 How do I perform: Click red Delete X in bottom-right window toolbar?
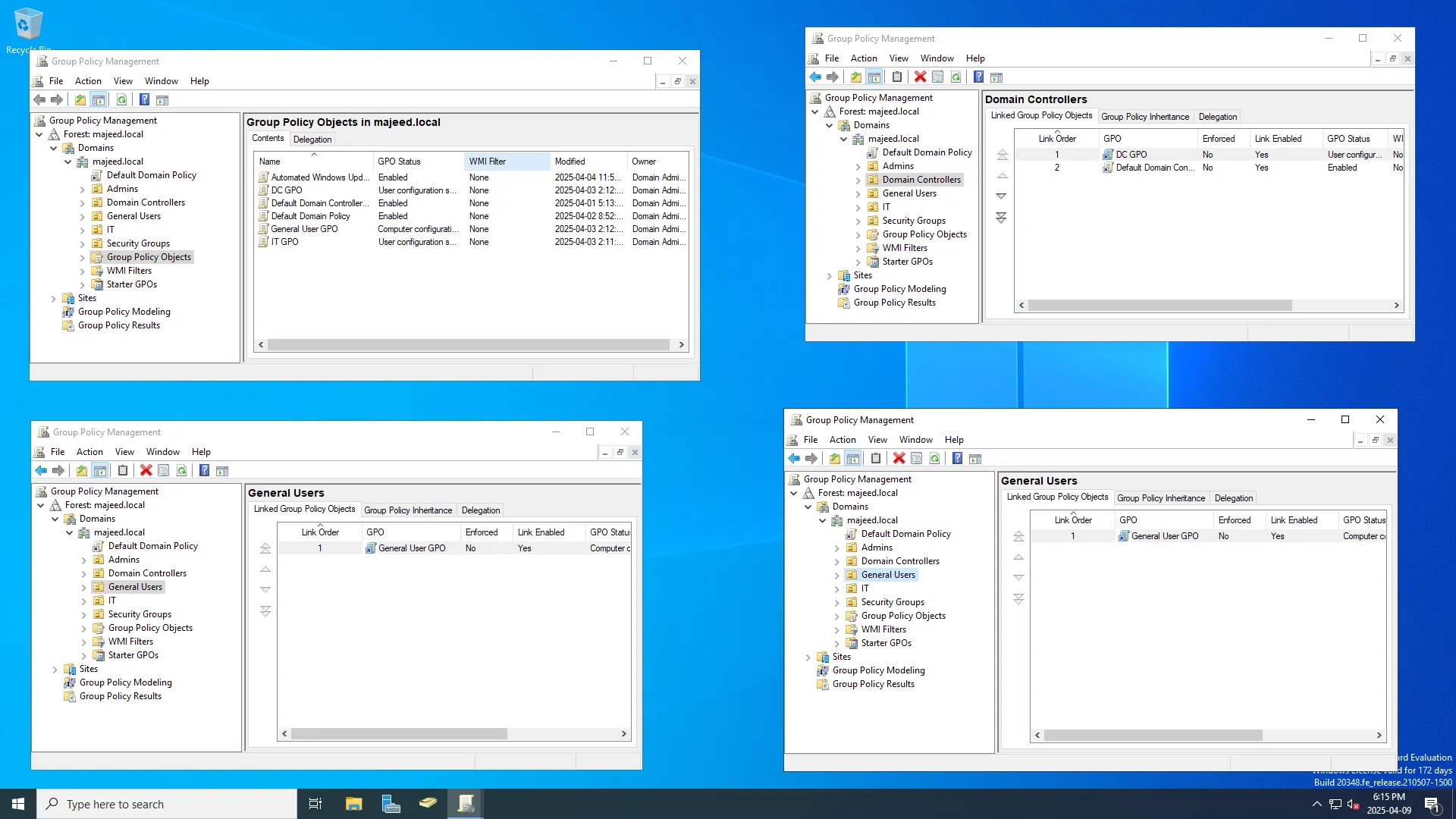899,459
